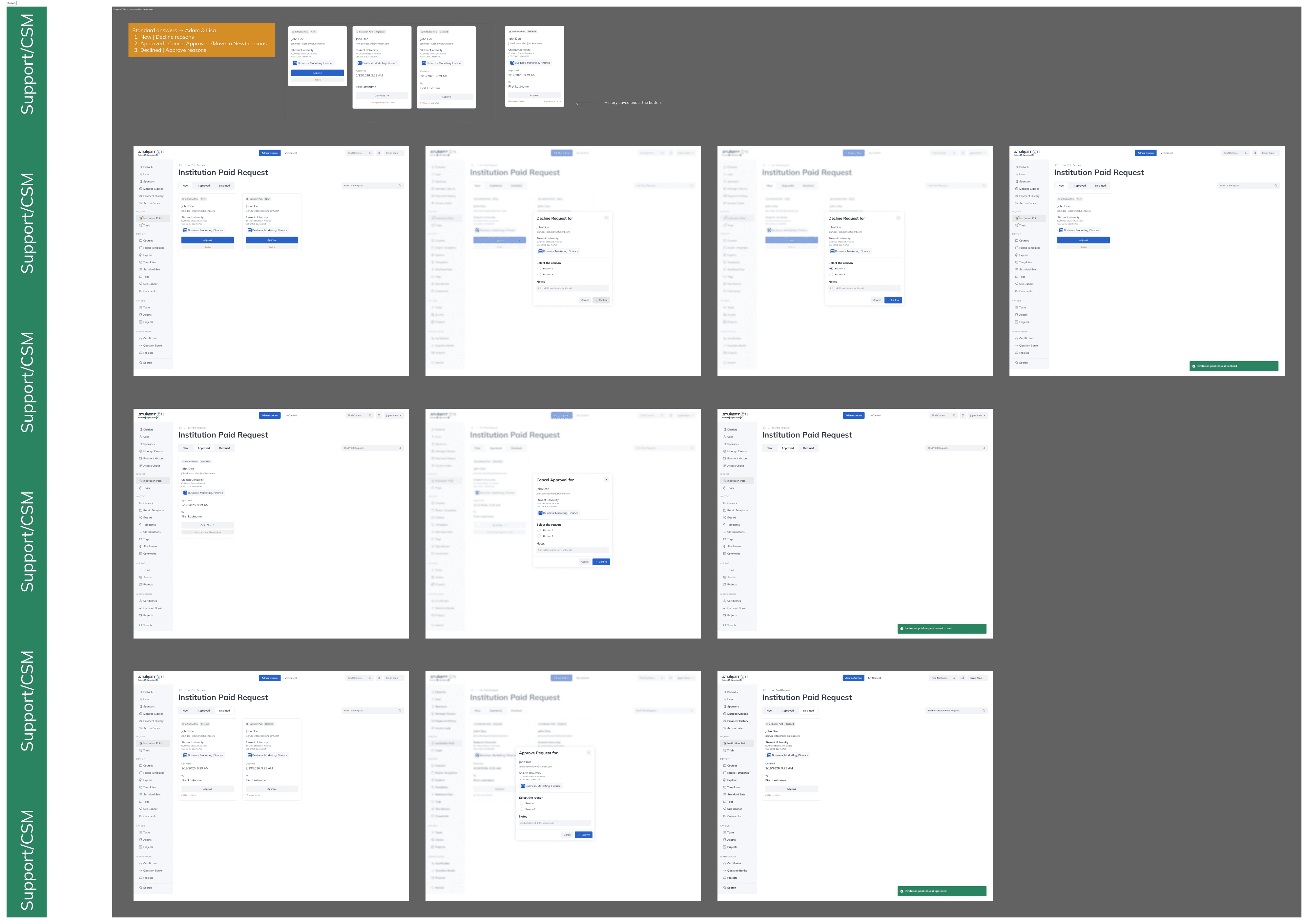Image resolution: width=1308 pixels, height=924 pixels.
Task: Select Reason 2 in Decline dialog with active Confirm
Action: point(831,275)
